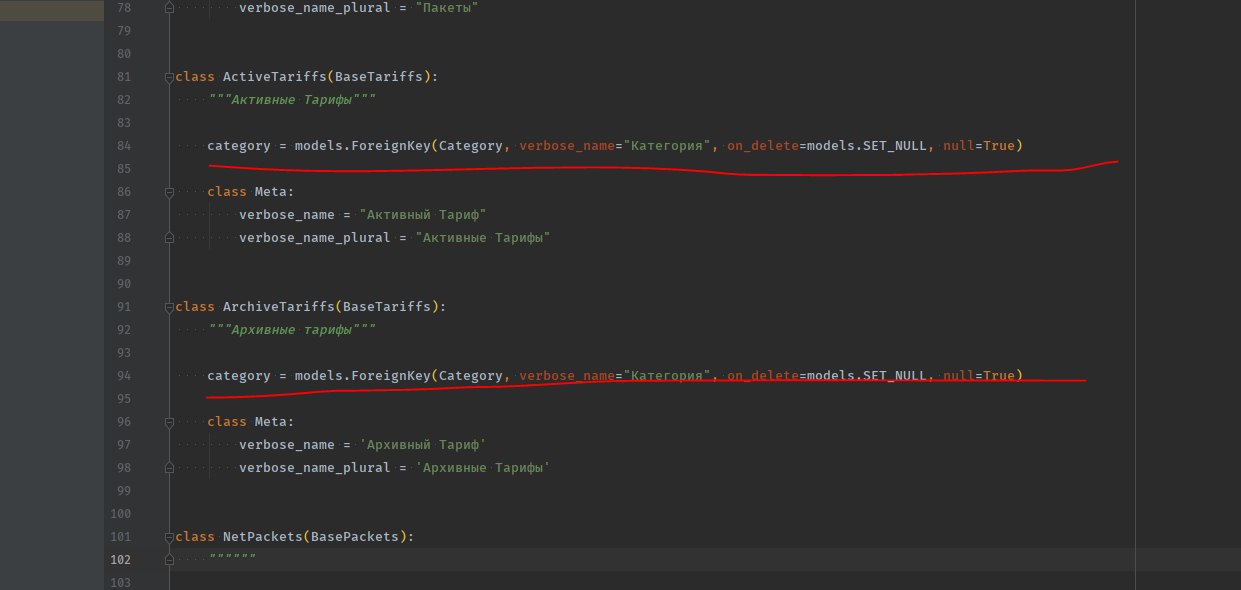Click models.ForeignKey on line 84
The height and width of the screenshot is (590, 1241).
click(x=363, y=146)
